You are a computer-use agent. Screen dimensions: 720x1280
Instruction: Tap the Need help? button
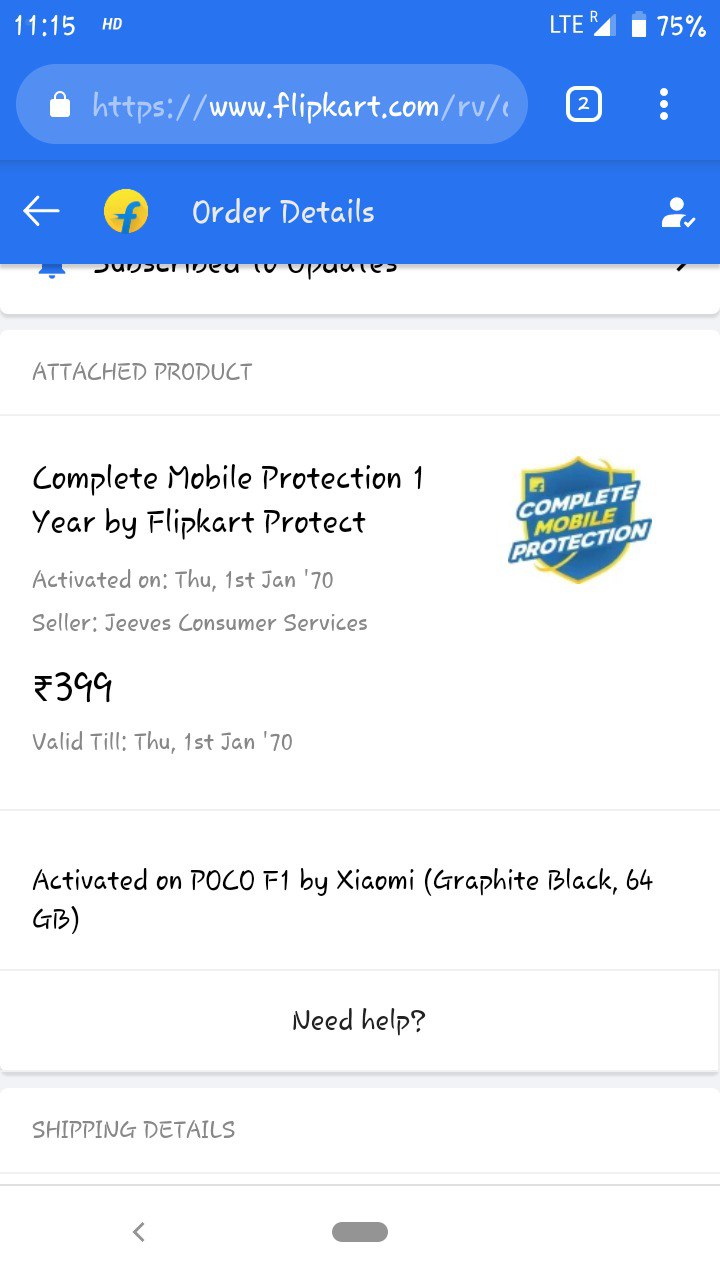(360, 1020)
